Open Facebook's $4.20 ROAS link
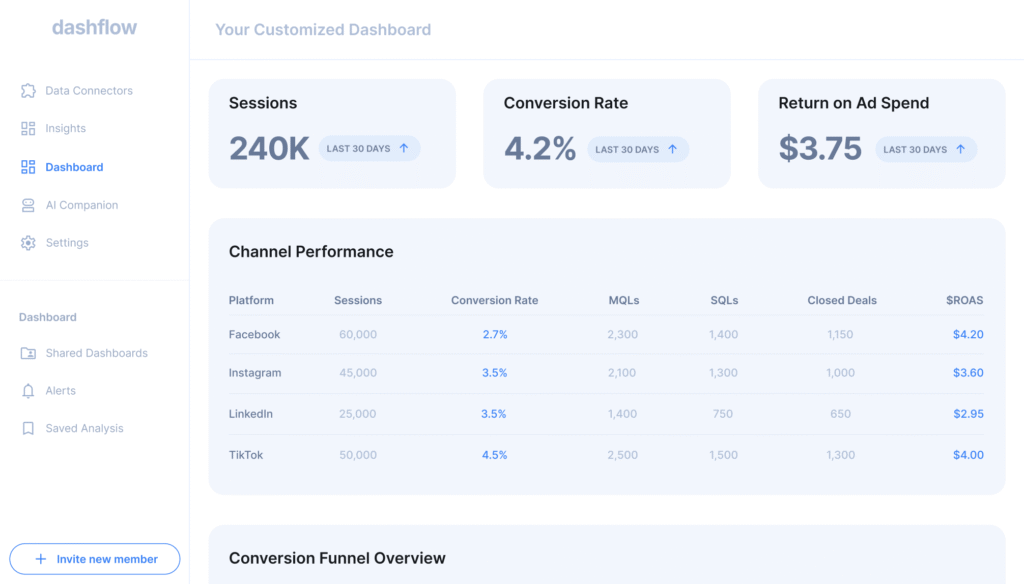The height and width of the screenshot is (584, 1024). pyautogui.click(x=968, y=334)
